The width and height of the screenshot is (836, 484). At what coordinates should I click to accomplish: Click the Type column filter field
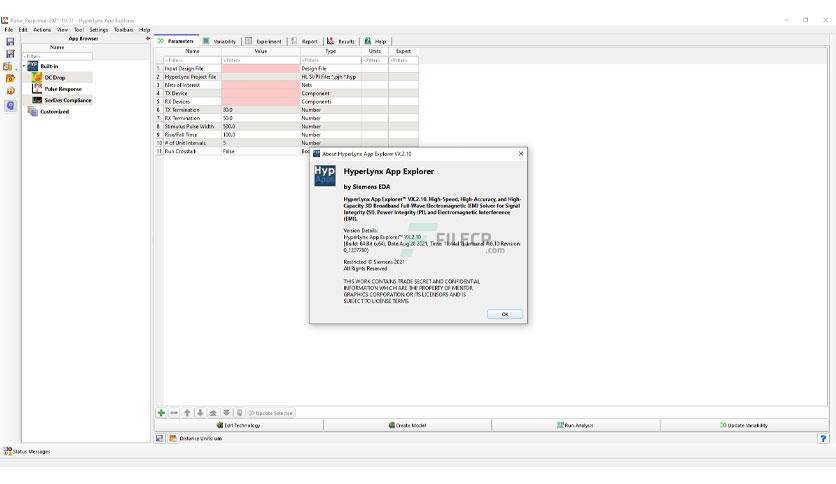click(331, 60)
